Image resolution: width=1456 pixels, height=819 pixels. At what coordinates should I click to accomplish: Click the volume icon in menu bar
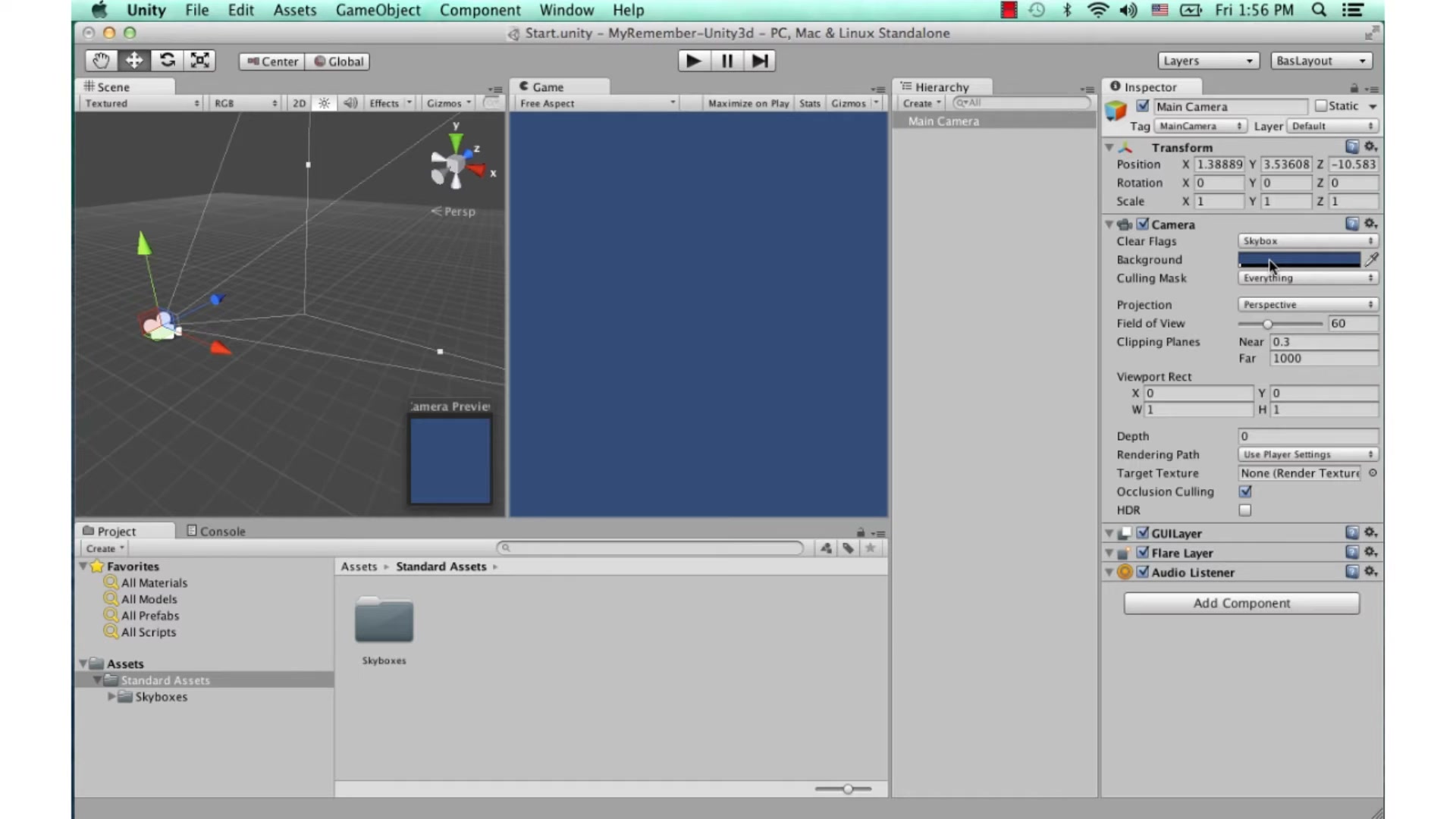click(1128, 10)
